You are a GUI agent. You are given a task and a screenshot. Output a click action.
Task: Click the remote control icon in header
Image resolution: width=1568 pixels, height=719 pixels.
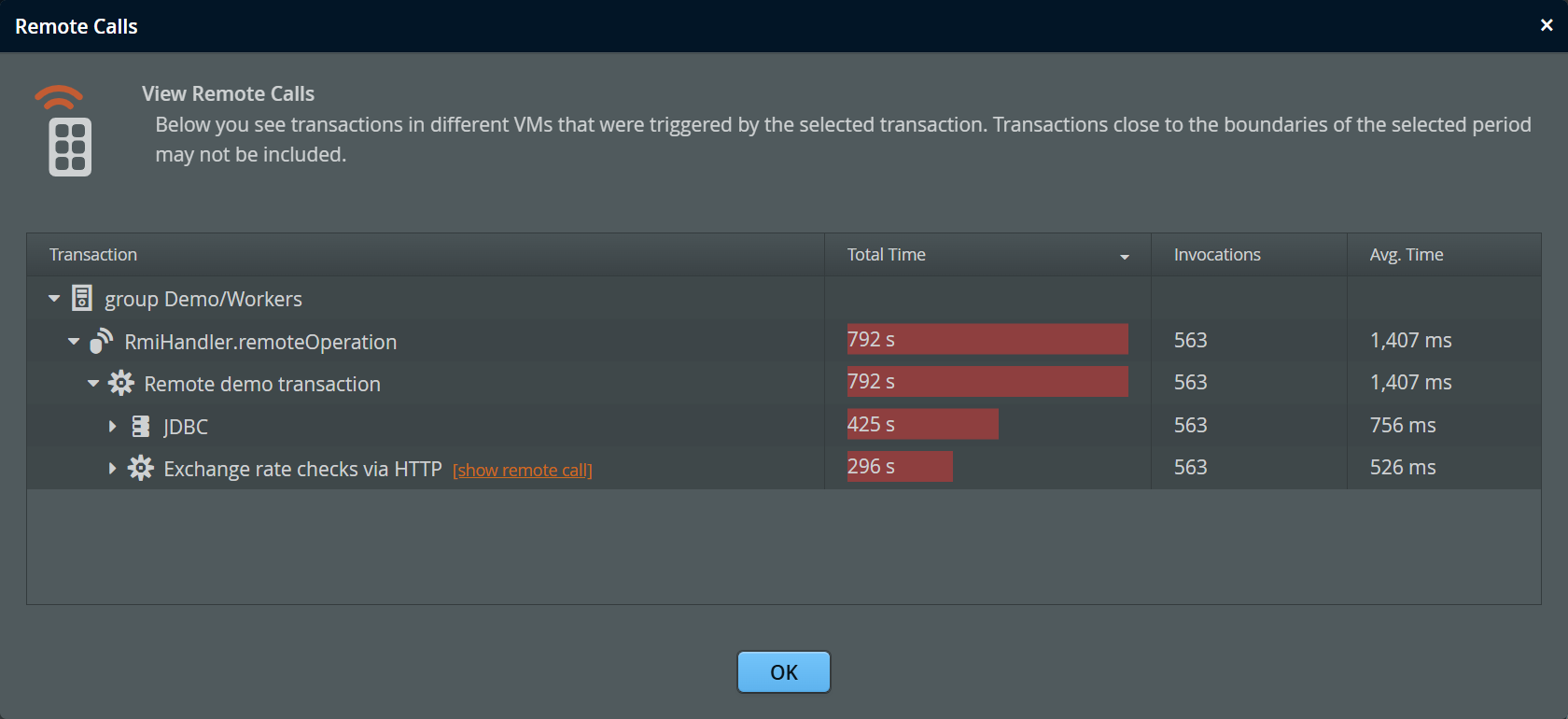[67, 133]
